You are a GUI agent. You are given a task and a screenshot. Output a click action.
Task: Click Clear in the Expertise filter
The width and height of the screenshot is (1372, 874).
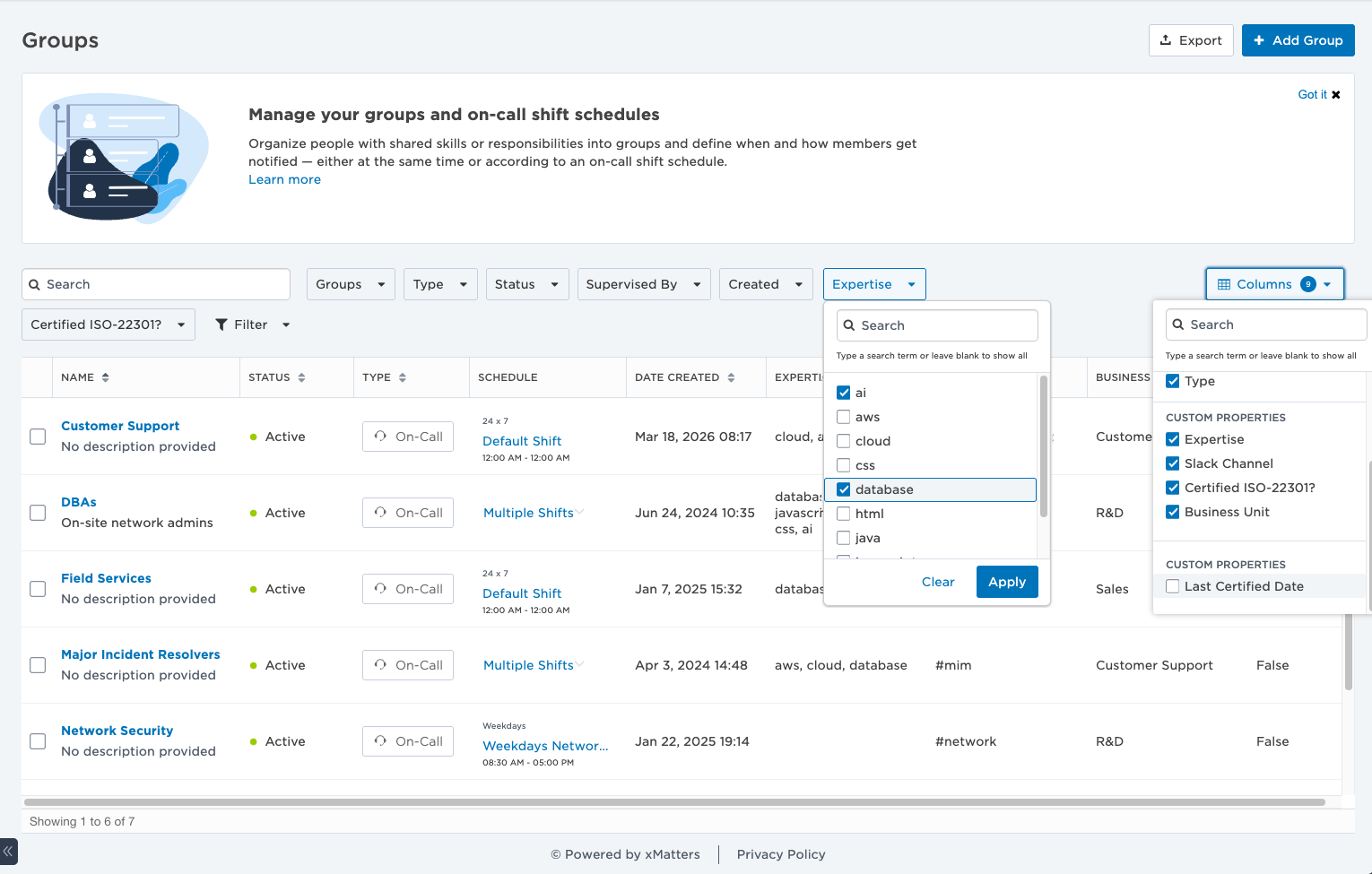pos(938,582)
